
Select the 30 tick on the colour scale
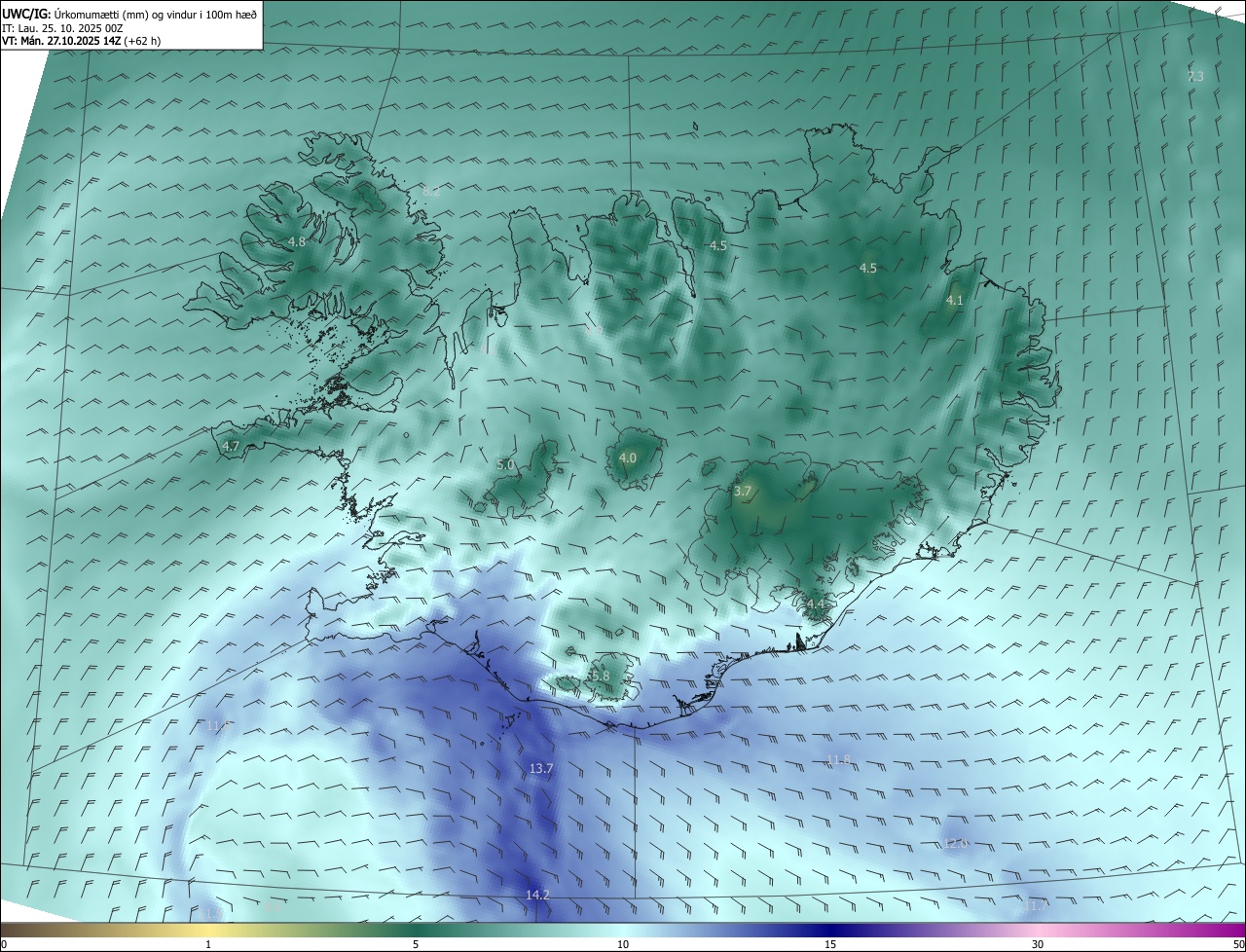1038,944
